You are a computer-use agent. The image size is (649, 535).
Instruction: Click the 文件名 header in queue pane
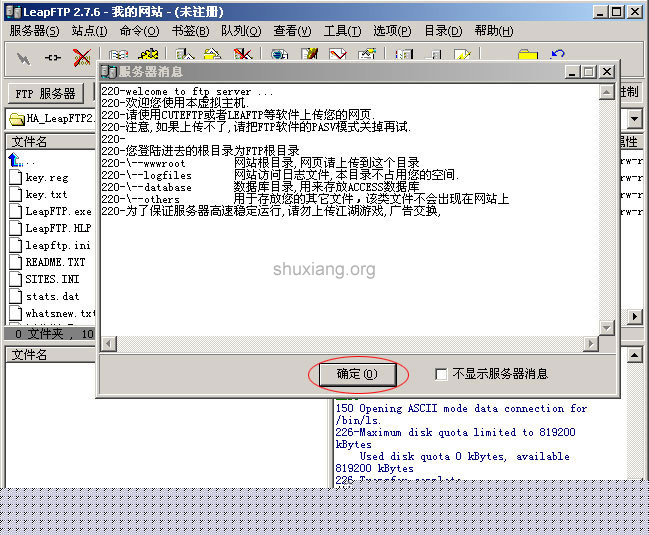[50, 355]
